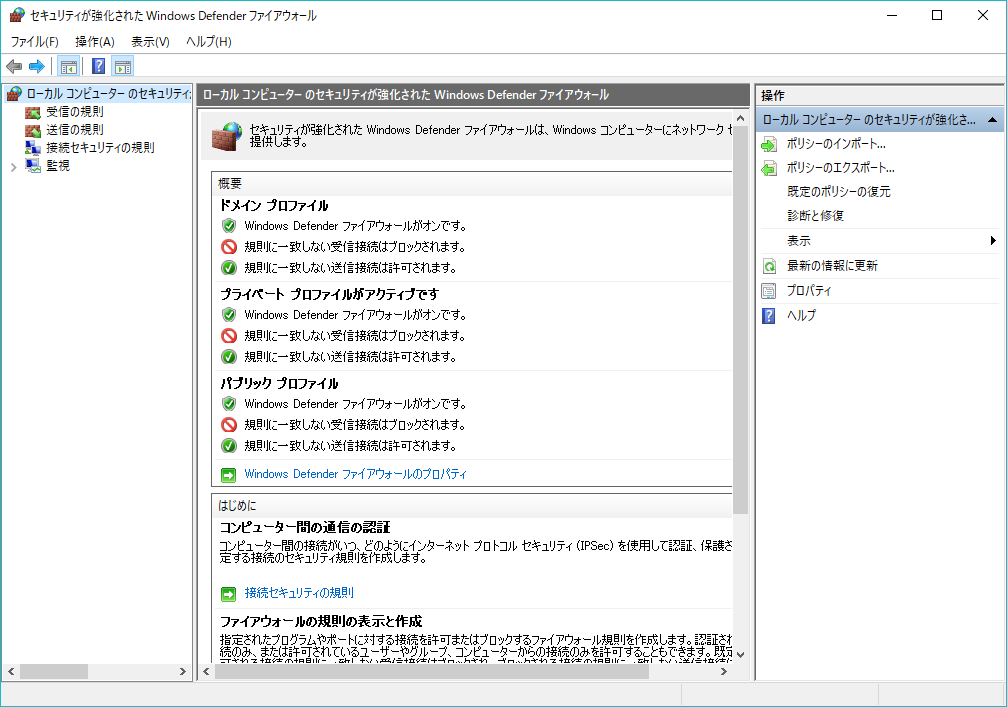Select 受信の規則 in the tree

click(x=74, y=112)
